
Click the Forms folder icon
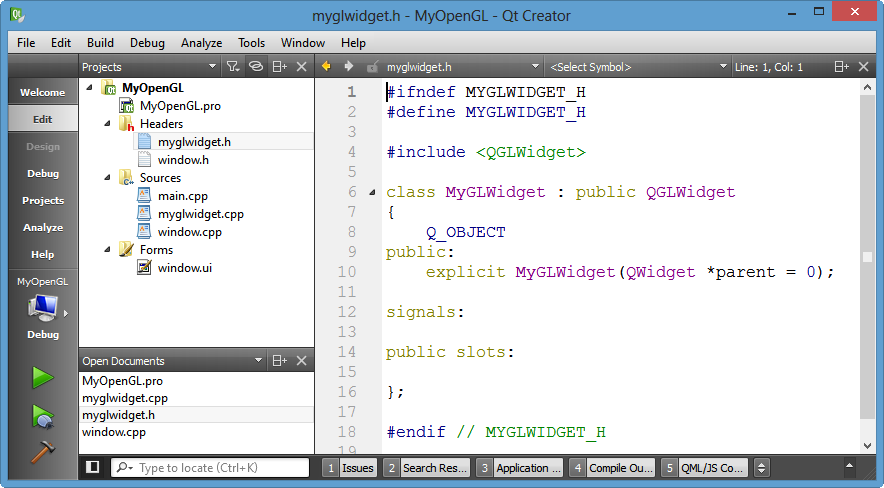[x=126, y=250]
